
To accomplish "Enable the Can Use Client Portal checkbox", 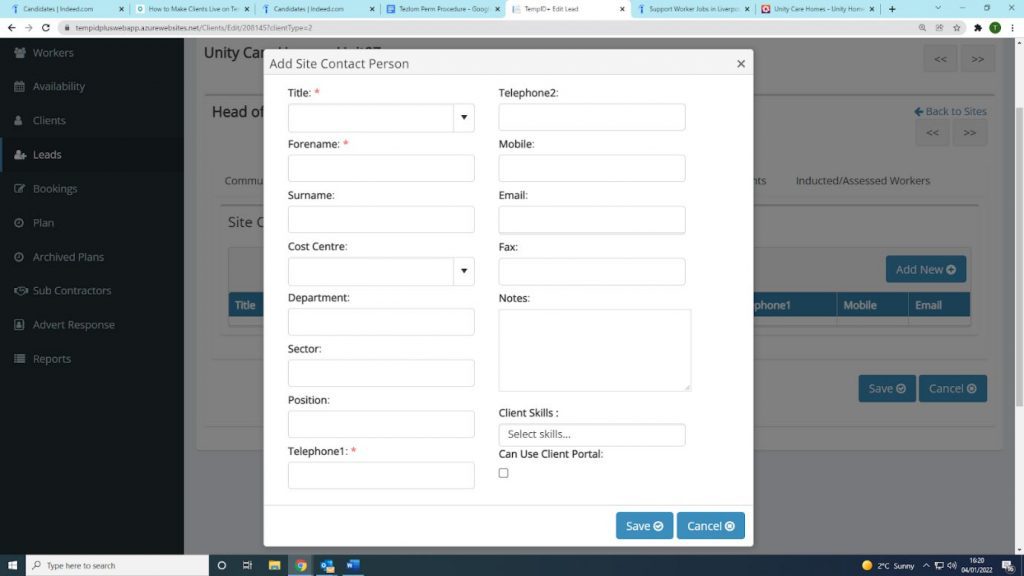I will click(x=503, y=473).
